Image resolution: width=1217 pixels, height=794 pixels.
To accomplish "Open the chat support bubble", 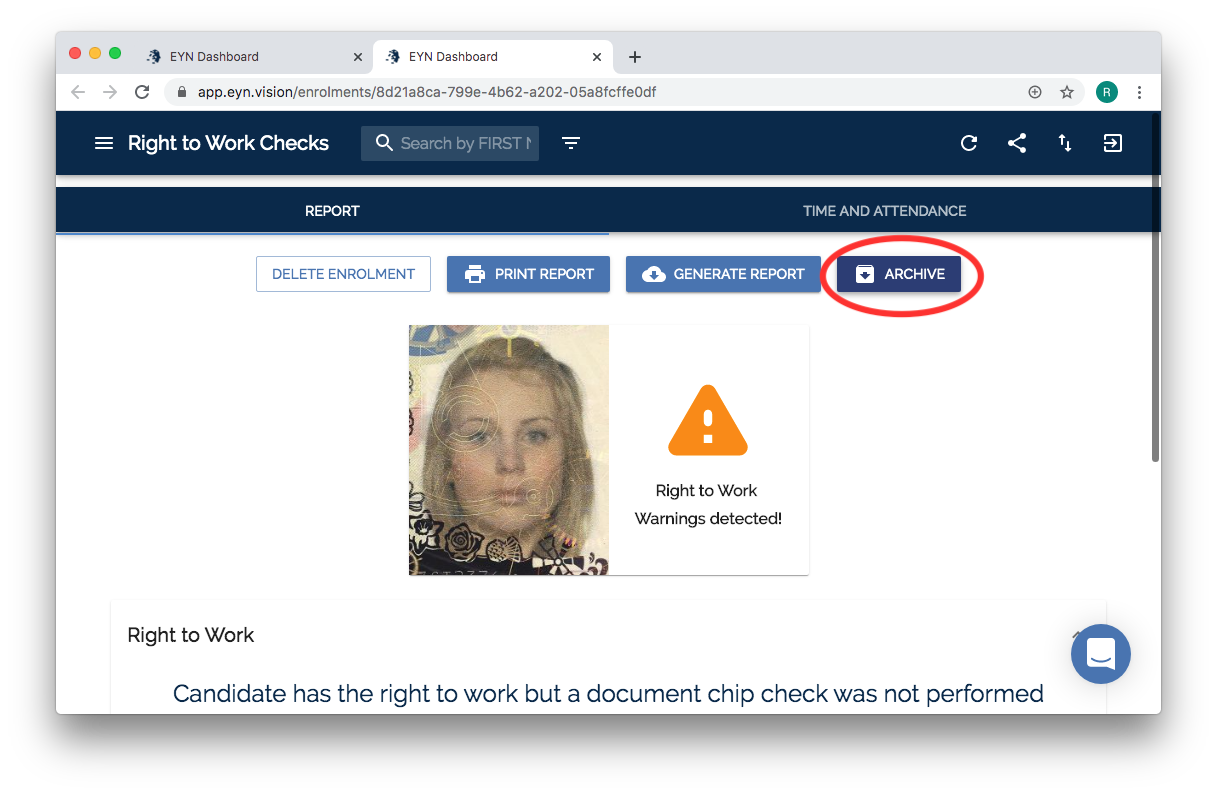I will click(1100, 654).
